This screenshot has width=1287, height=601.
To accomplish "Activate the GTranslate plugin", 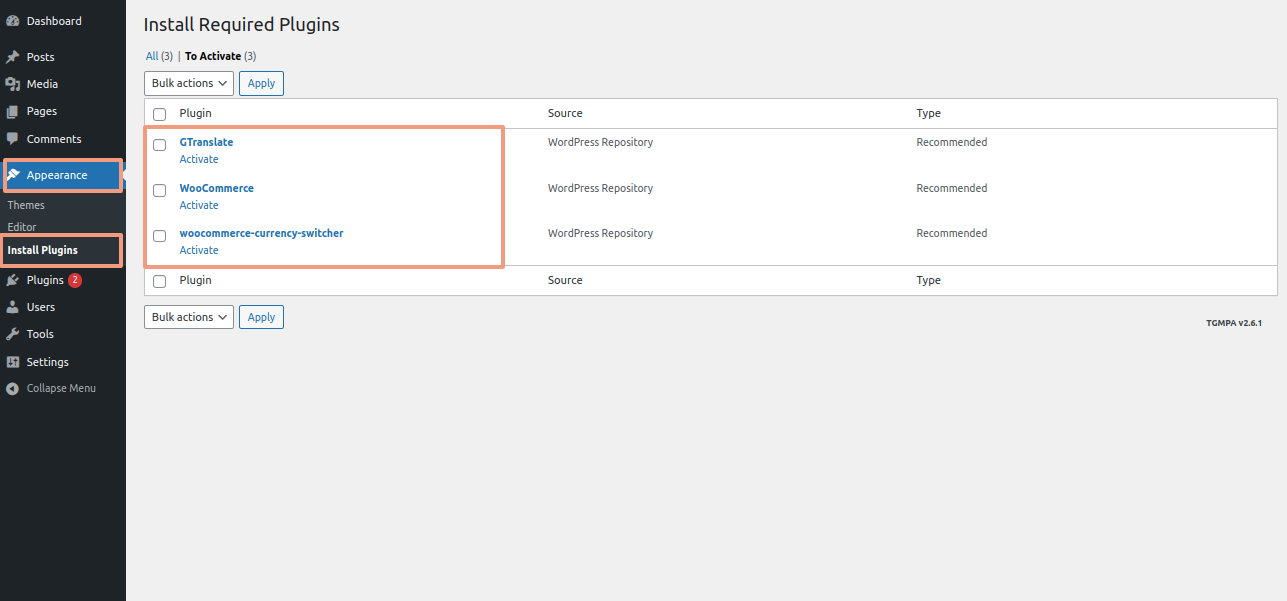I will tap(199, 159).
